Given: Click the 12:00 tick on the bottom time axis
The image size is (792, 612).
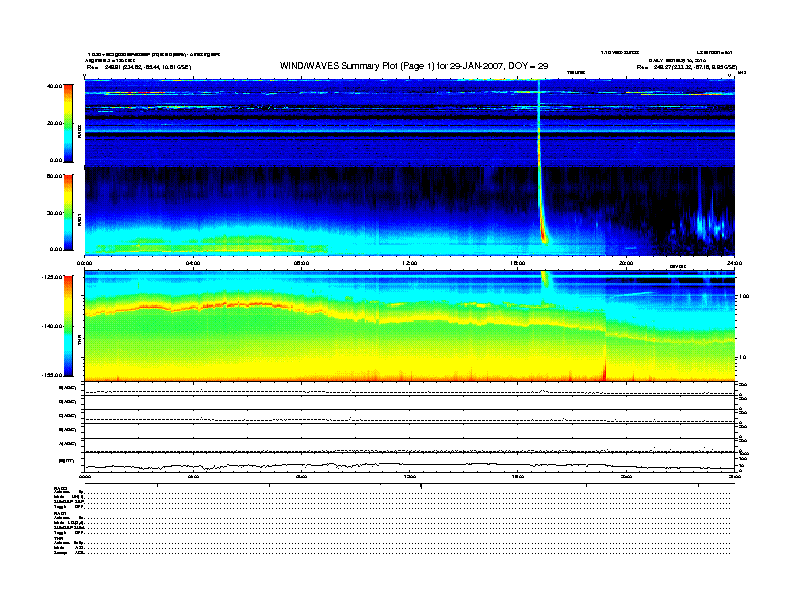Looking at the screenshot, I should tap(410, 476).
